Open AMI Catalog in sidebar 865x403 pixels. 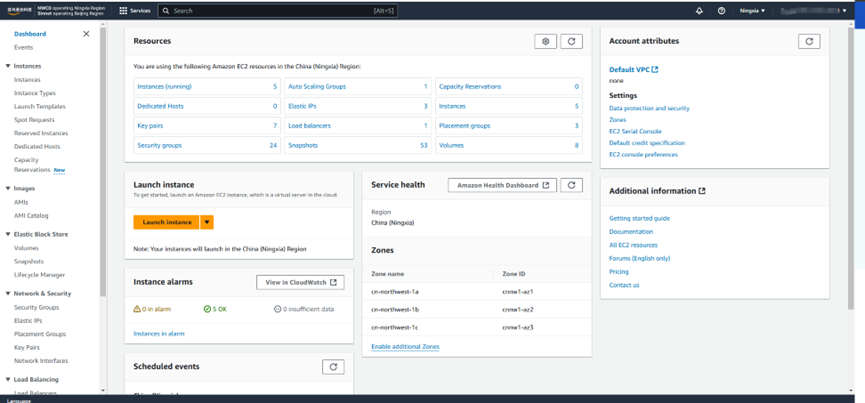[31, 216]
